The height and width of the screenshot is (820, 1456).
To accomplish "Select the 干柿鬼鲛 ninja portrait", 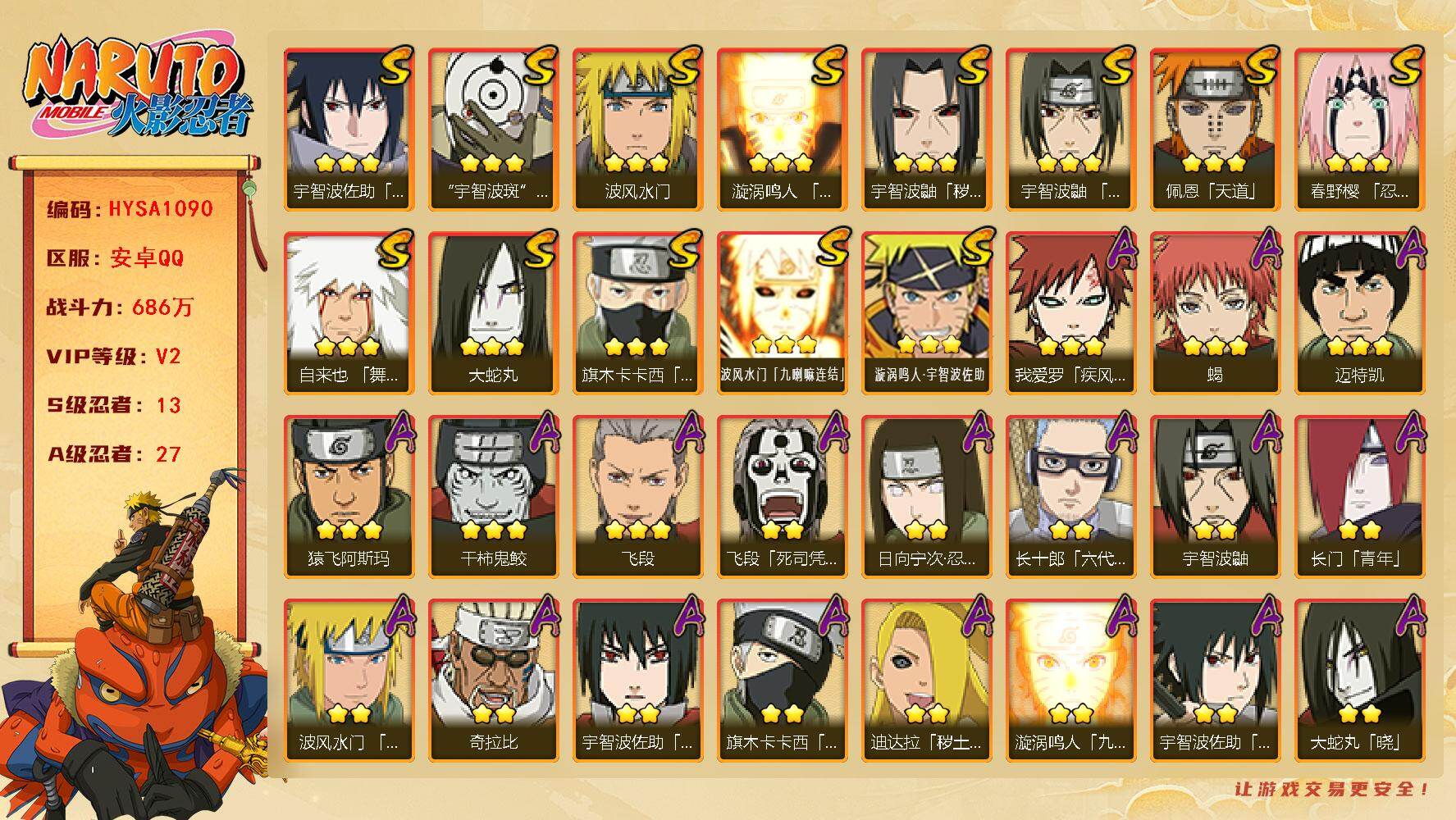I will 493,497.
